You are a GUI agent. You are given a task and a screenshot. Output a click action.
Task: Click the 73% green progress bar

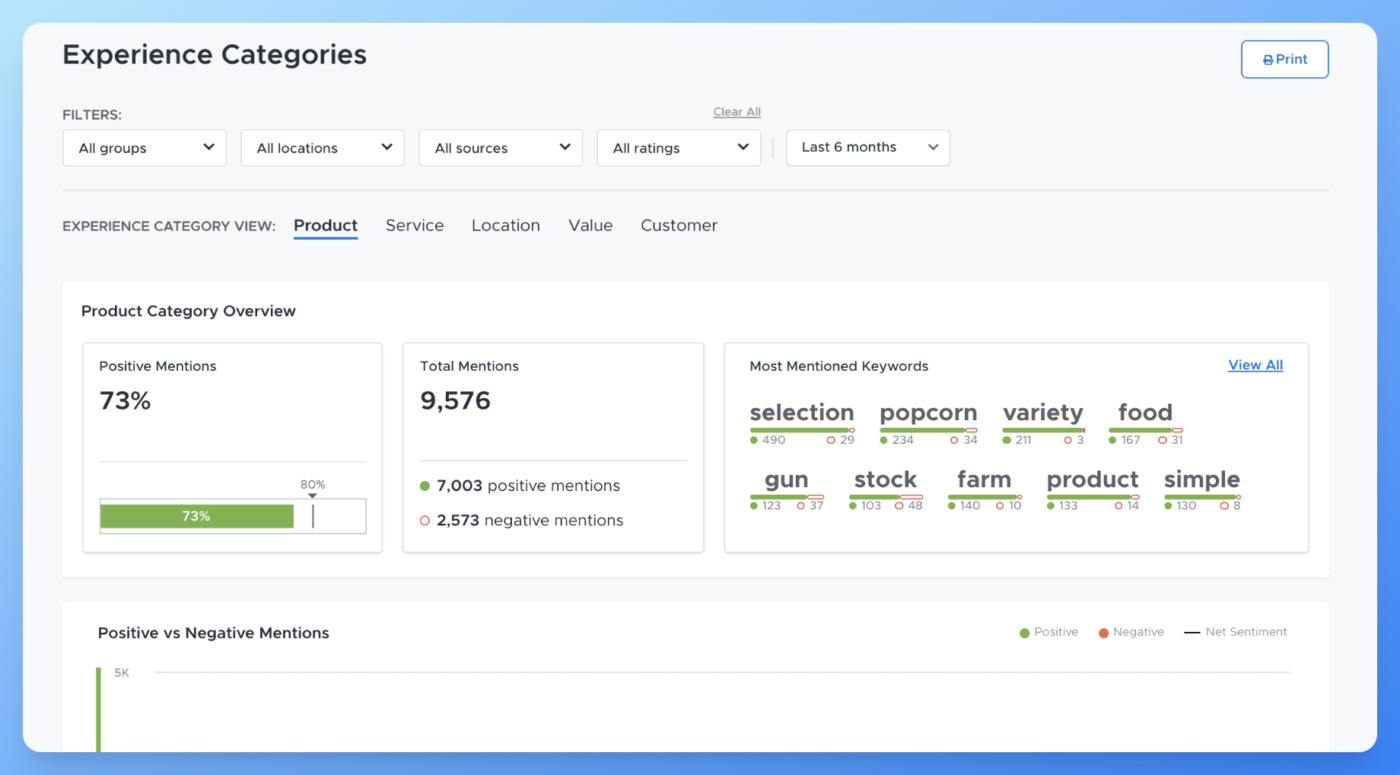click(196, 516)
